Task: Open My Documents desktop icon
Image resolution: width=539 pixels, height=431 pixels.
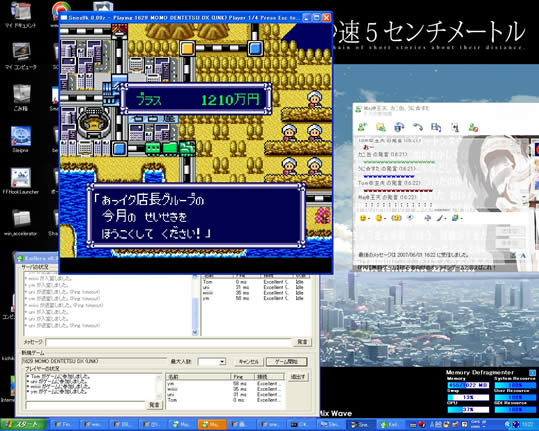Action: click(x=21, y=14)
